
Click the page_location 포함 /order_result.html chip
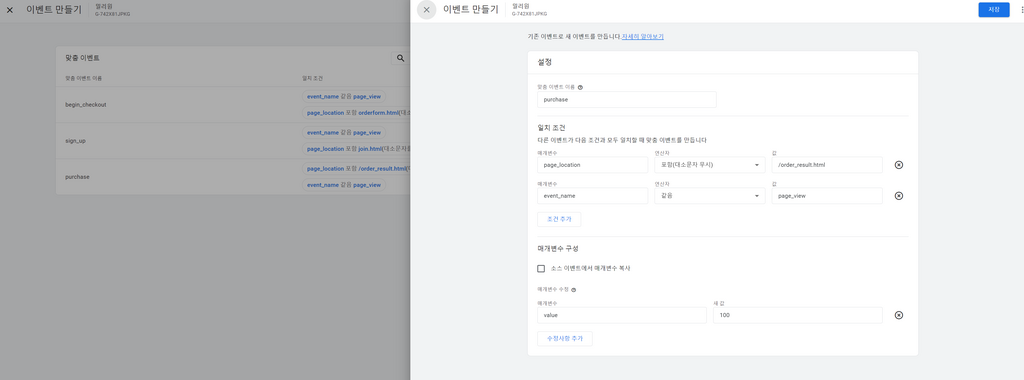[356, 168]
